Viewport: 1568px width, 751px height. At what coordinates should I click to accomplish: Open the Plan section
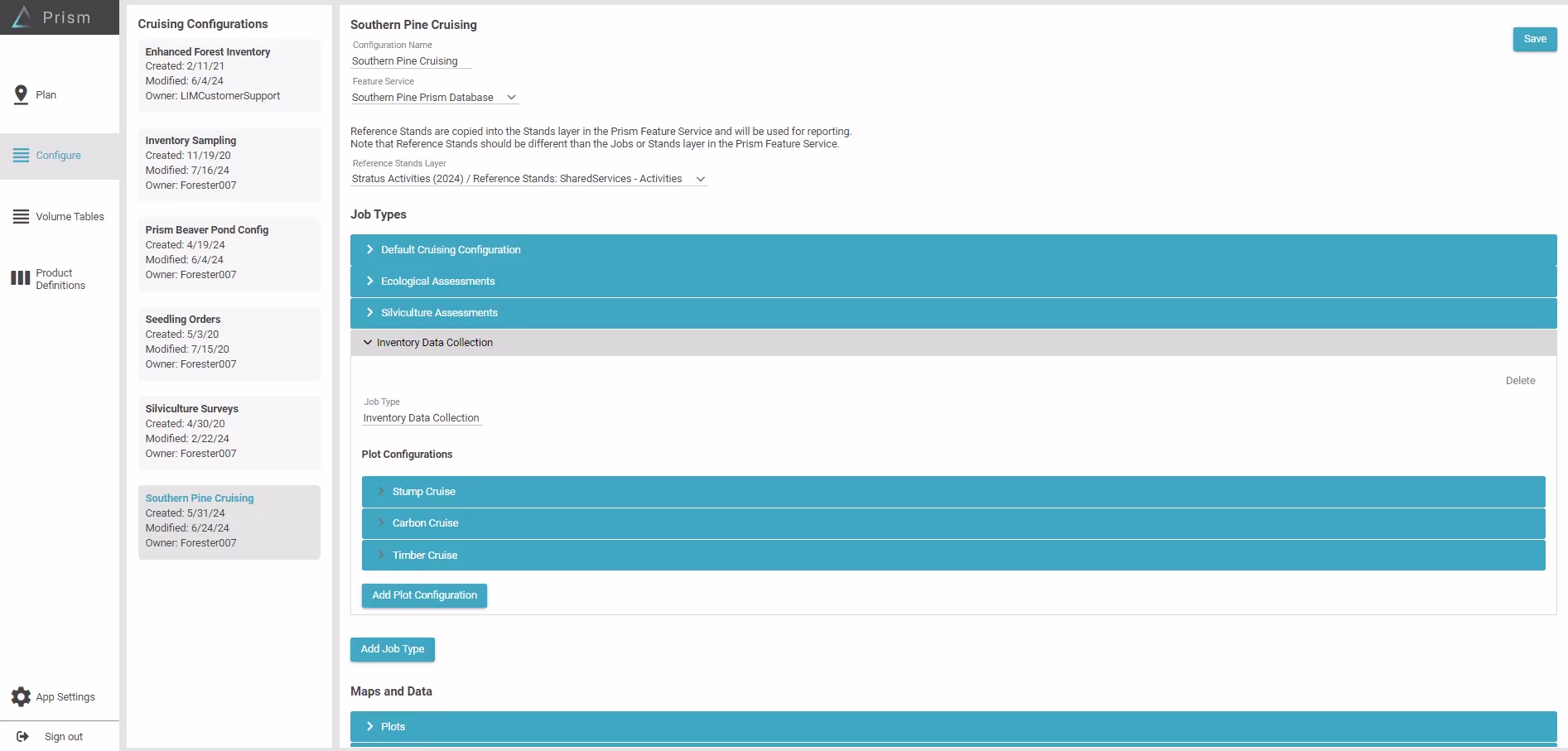[x=60, y=95]
